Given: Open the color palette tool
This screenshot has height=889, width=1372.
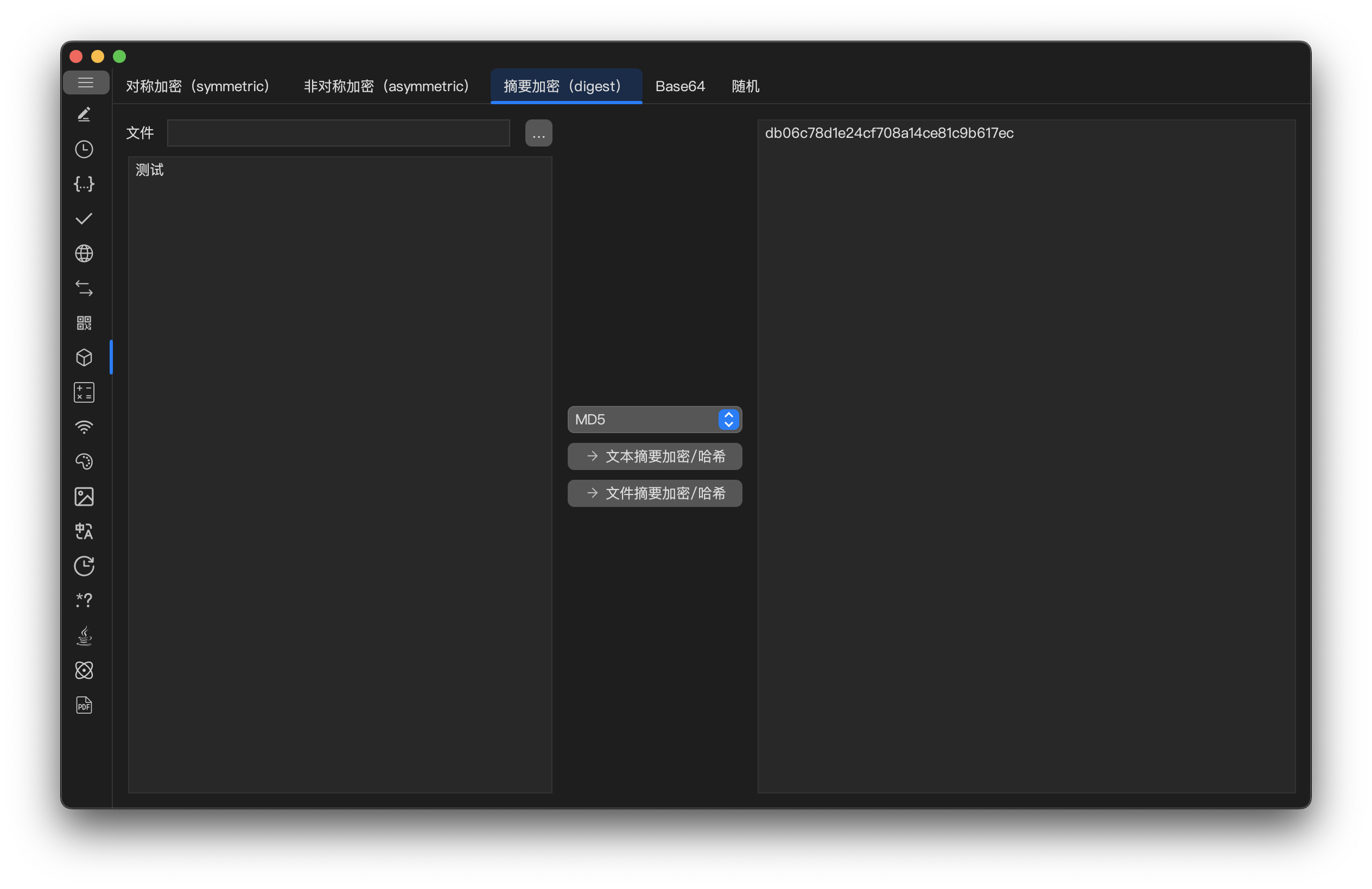Looking at the screenshot, I should [x=84, y=461].
